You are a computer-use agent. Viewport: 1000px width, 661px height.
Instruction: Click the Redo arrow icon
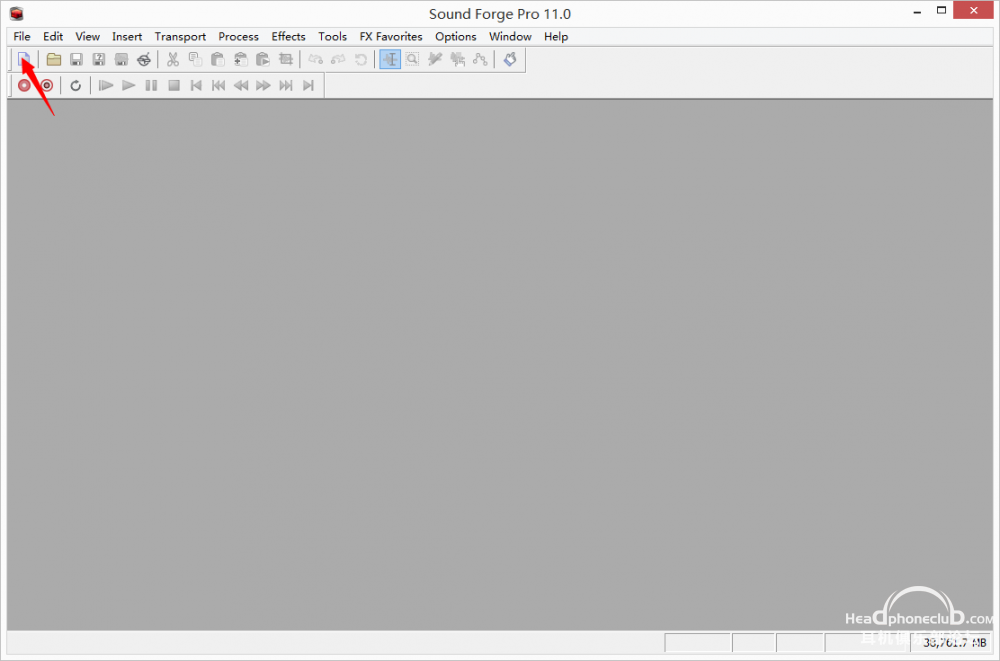(x=338, y=59)
